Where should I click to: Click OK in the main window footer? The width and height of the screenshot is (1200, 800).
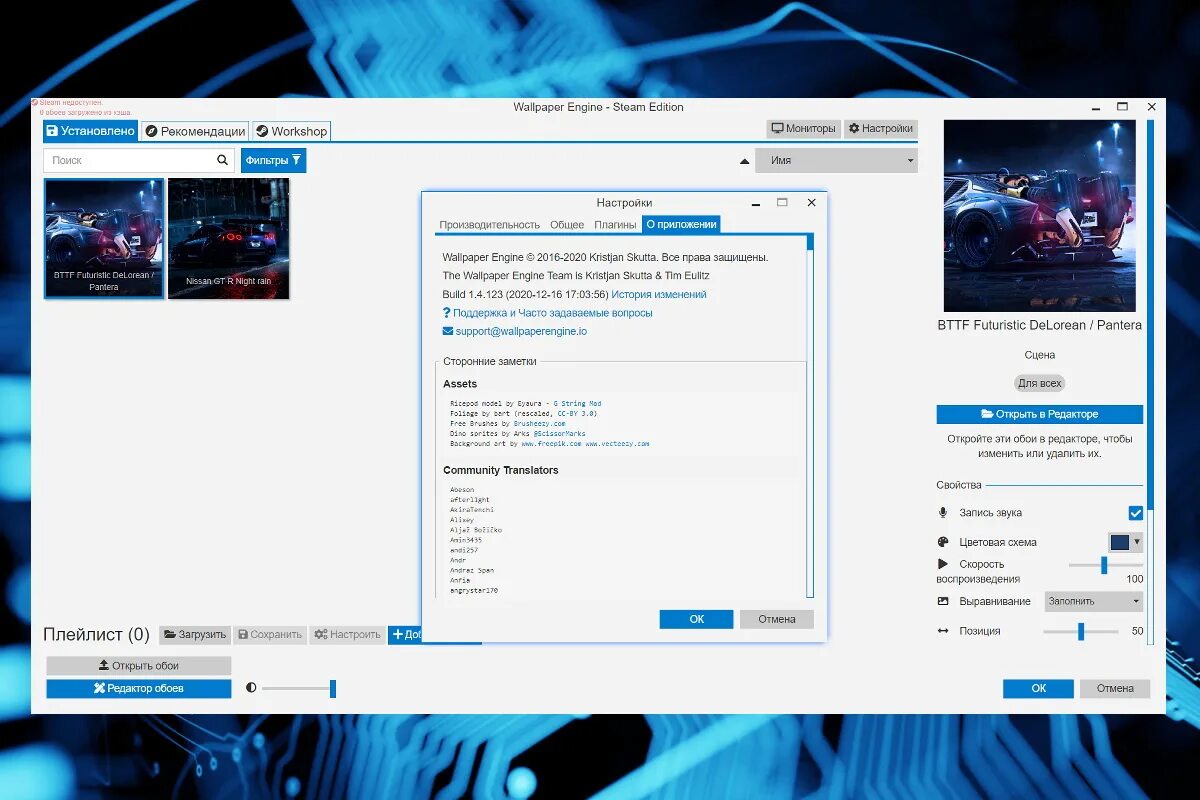coord(1039,688)
